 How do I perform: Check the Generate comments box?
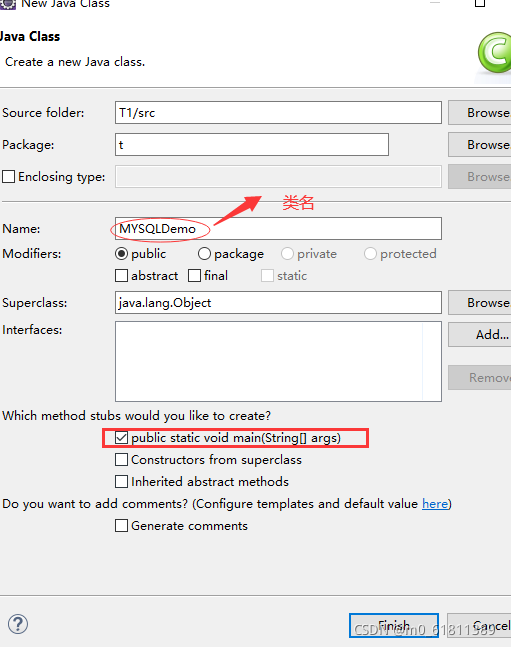pos(121,526)
